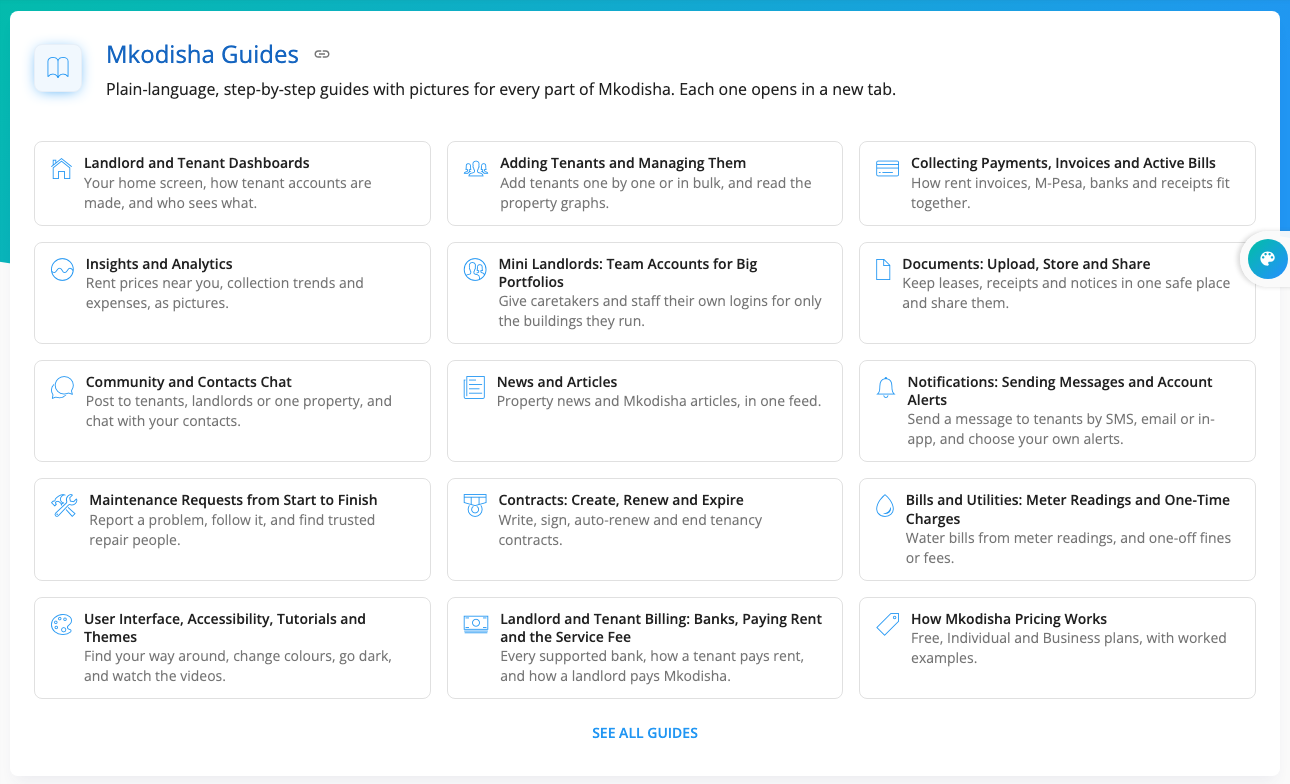Screen dimensions: 1290x784
Task: Open Bills and Utilities: Meter Readings guide
Action: click(1068, 509)
